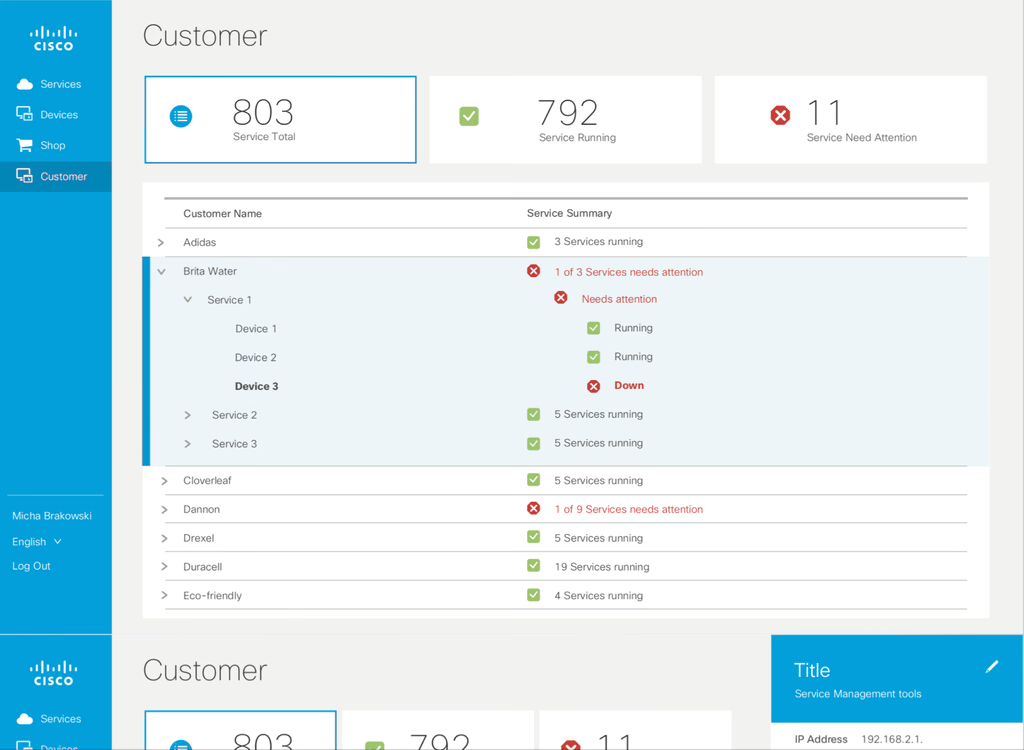Expand the Dannon customer row
The image size is (1024, 750).
(x=164, y=510)
